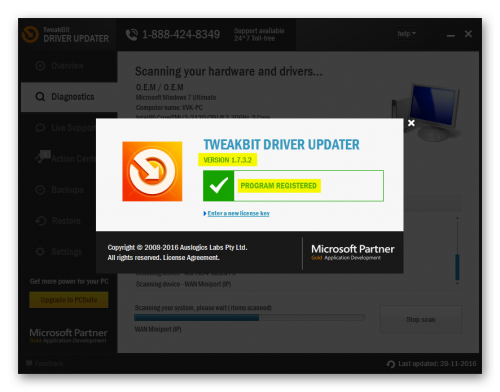Click the Live Support chat icon
Viewport: 500px width, 392px height.
(40, 128)
